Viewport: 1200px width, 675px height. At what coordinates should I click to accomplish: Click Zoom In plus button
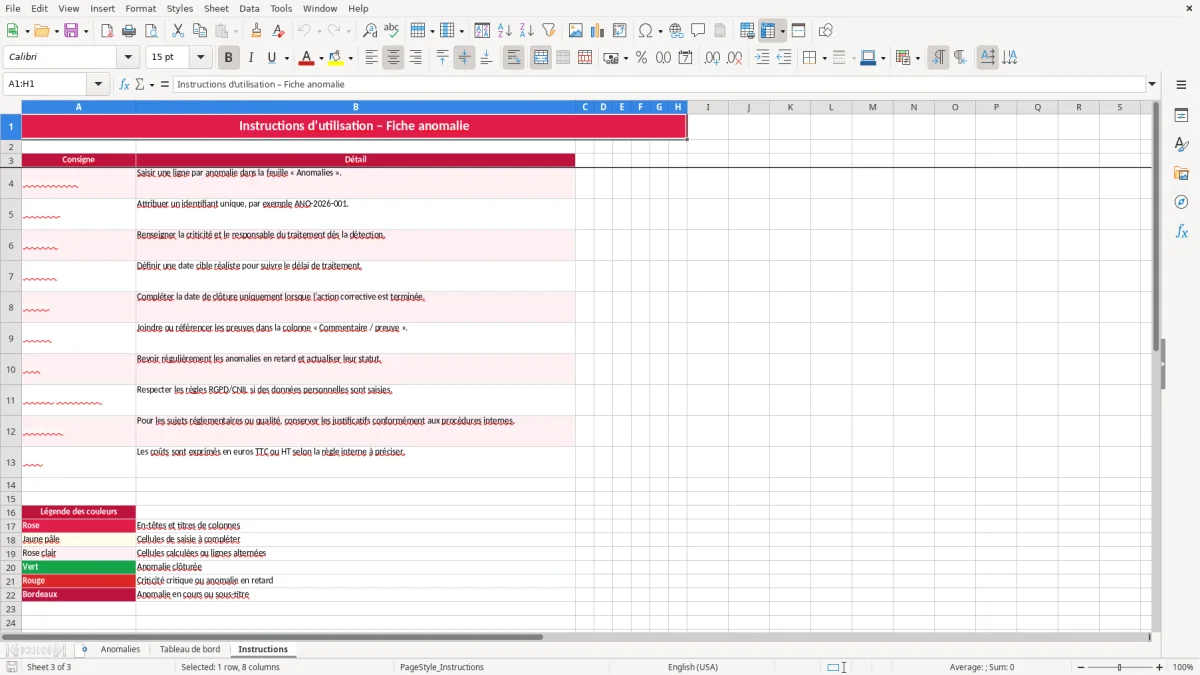pos(1160,667)
